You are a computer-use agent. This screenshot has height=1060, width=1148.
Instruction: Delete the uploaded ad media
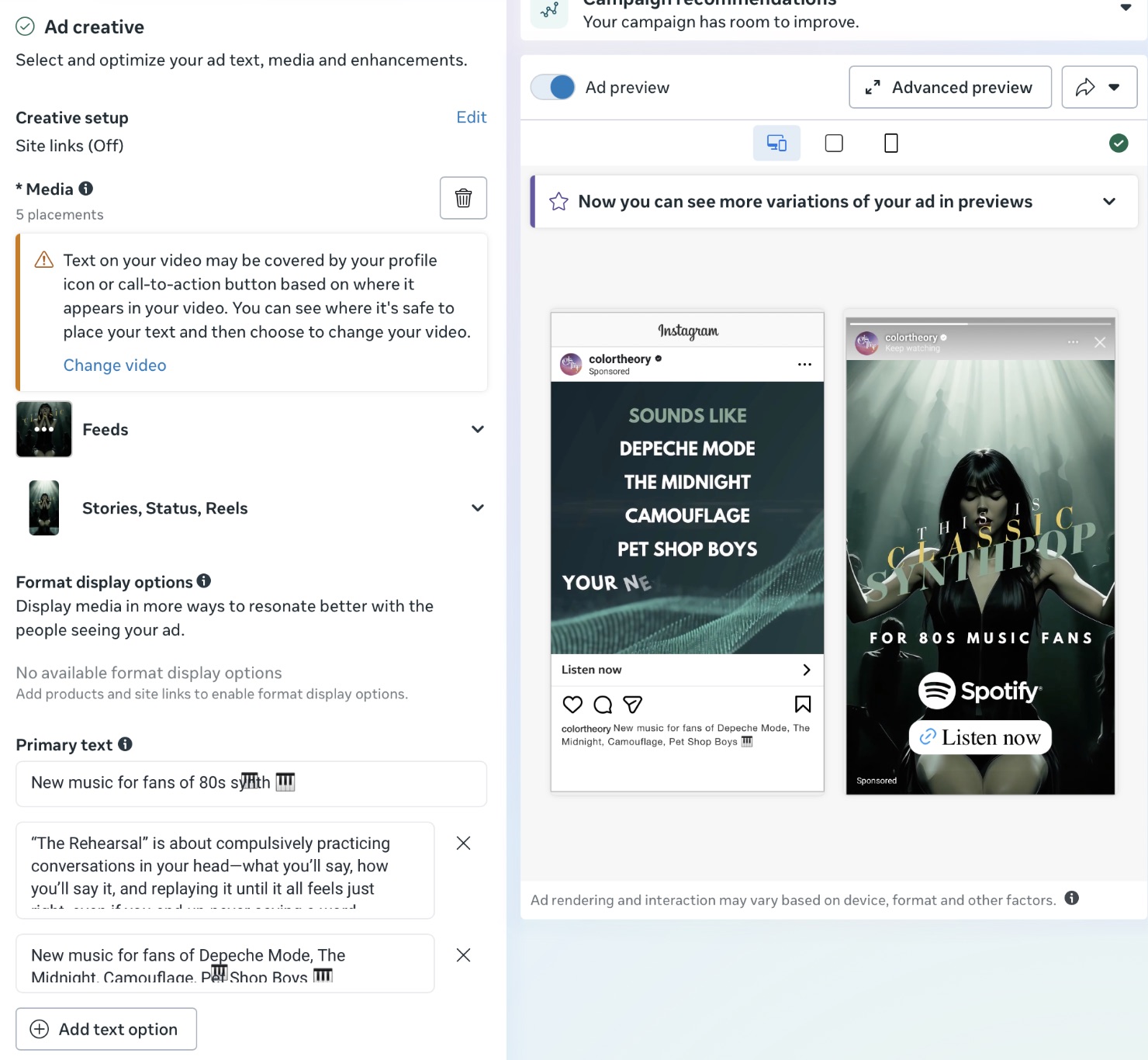(x=463, y=198)
